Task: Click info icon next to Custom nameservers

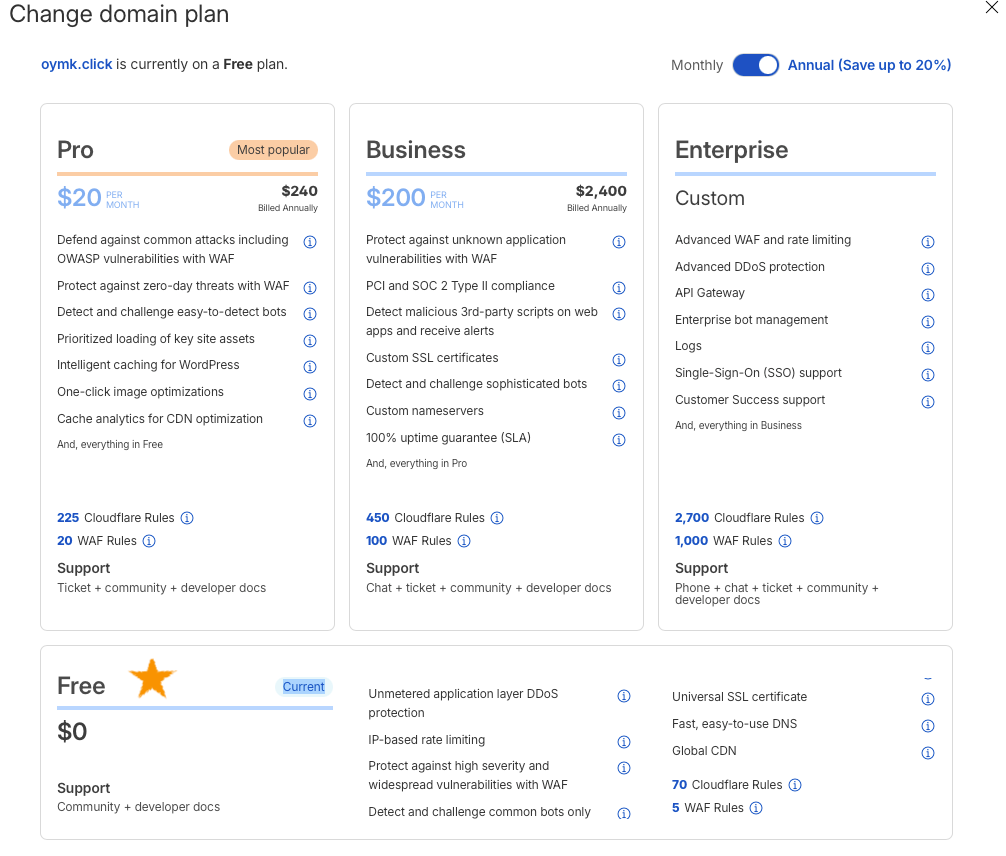Action: (619, 413)
